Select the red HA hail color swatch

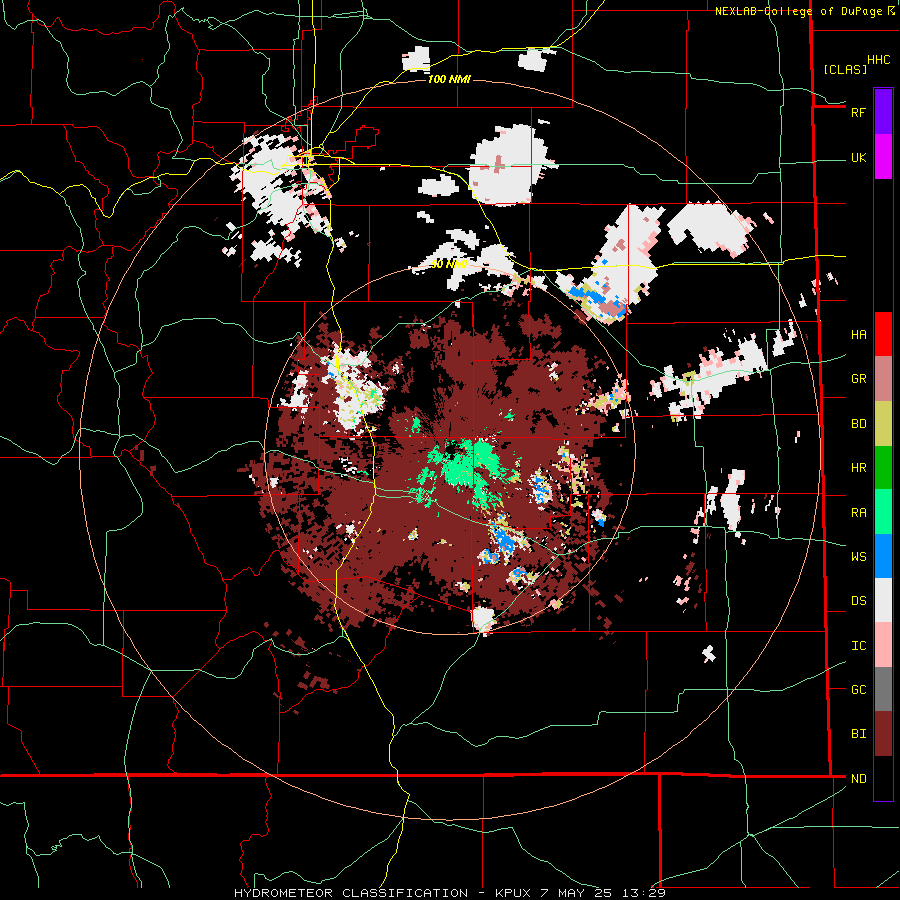[x=883, y=334]
